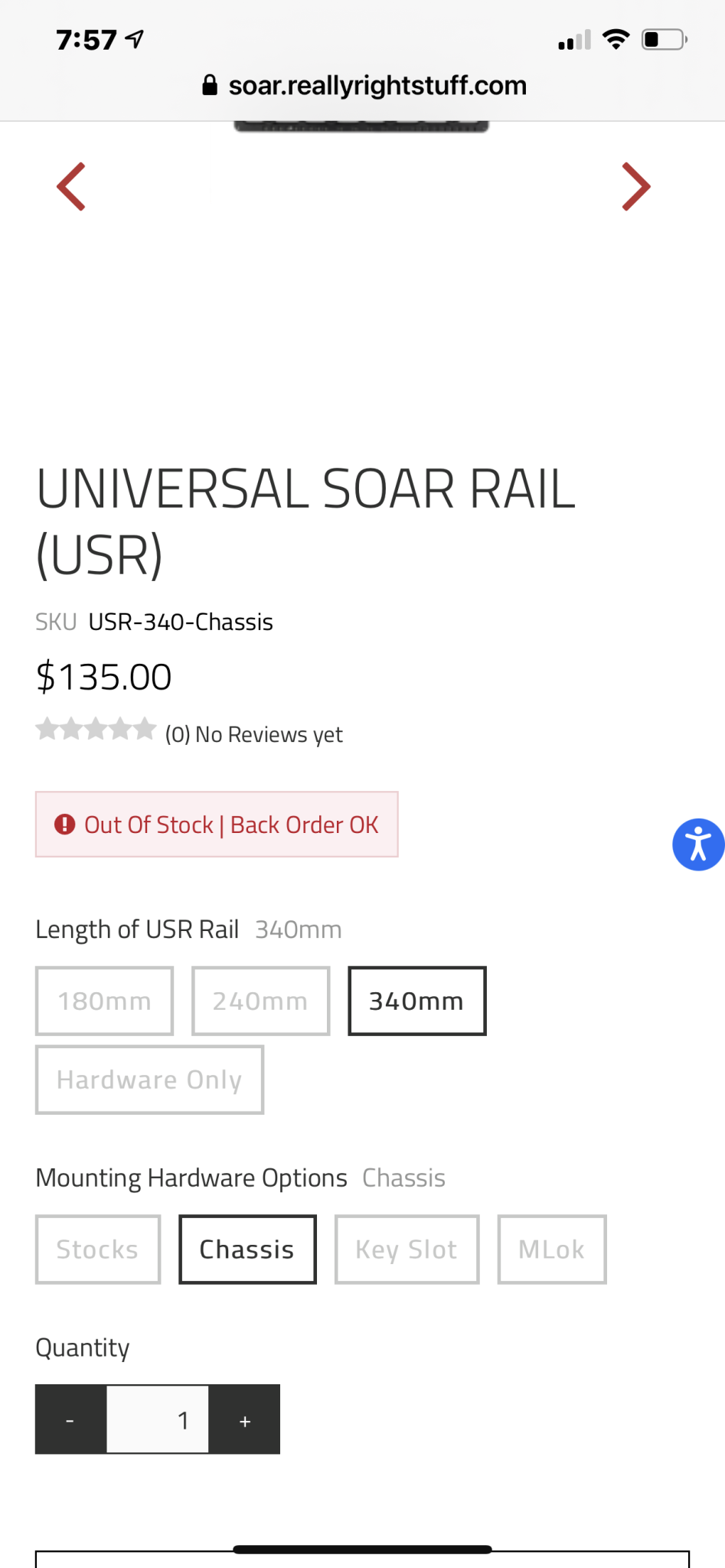The image size is (725, 1568).
Task: Select the 240mm rail length
Action: [x=261, y=1001]
